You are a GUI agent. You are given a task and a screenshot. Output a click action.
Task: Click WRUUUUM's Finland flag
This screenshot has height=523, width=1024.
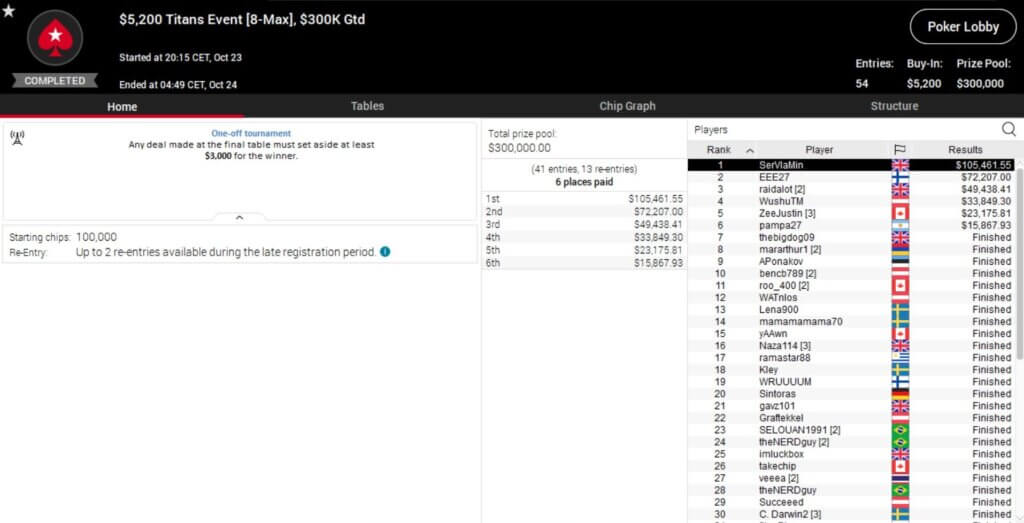900,381
